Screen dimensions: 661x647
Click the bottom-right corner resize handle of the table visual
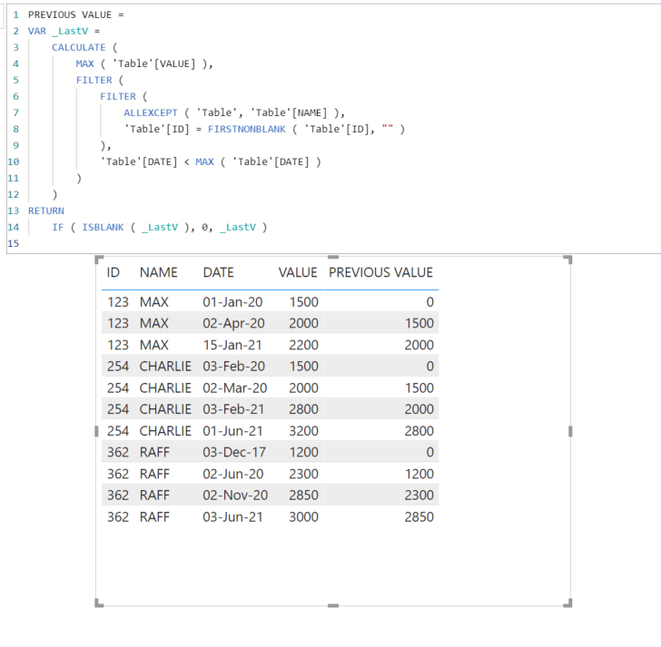568,603
